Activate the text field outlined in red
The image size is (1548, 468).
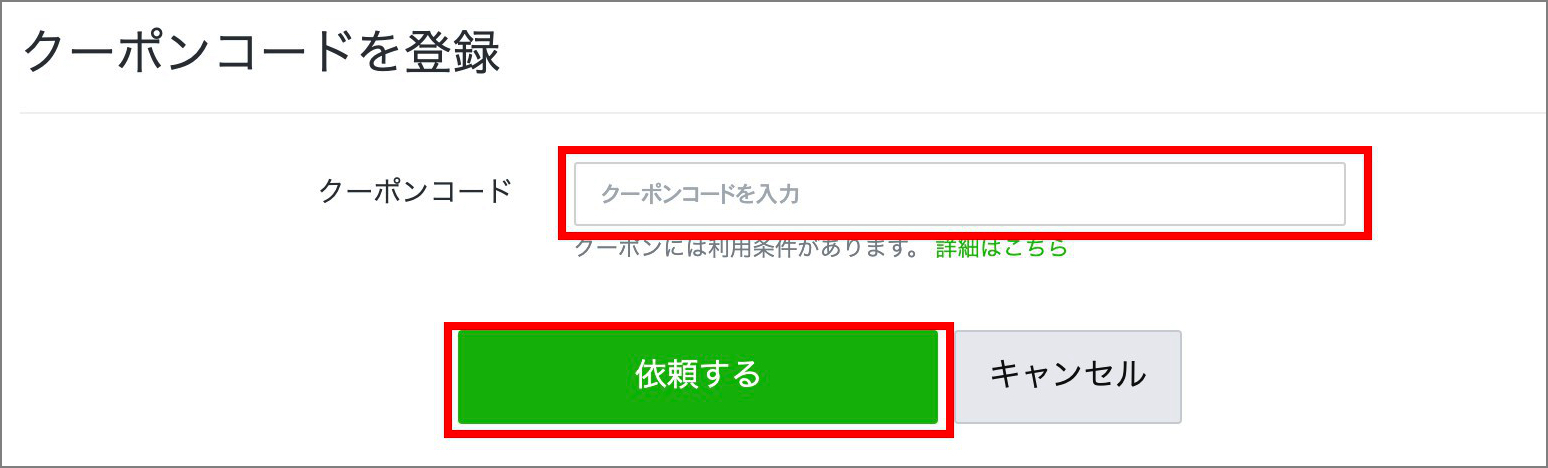960,194
